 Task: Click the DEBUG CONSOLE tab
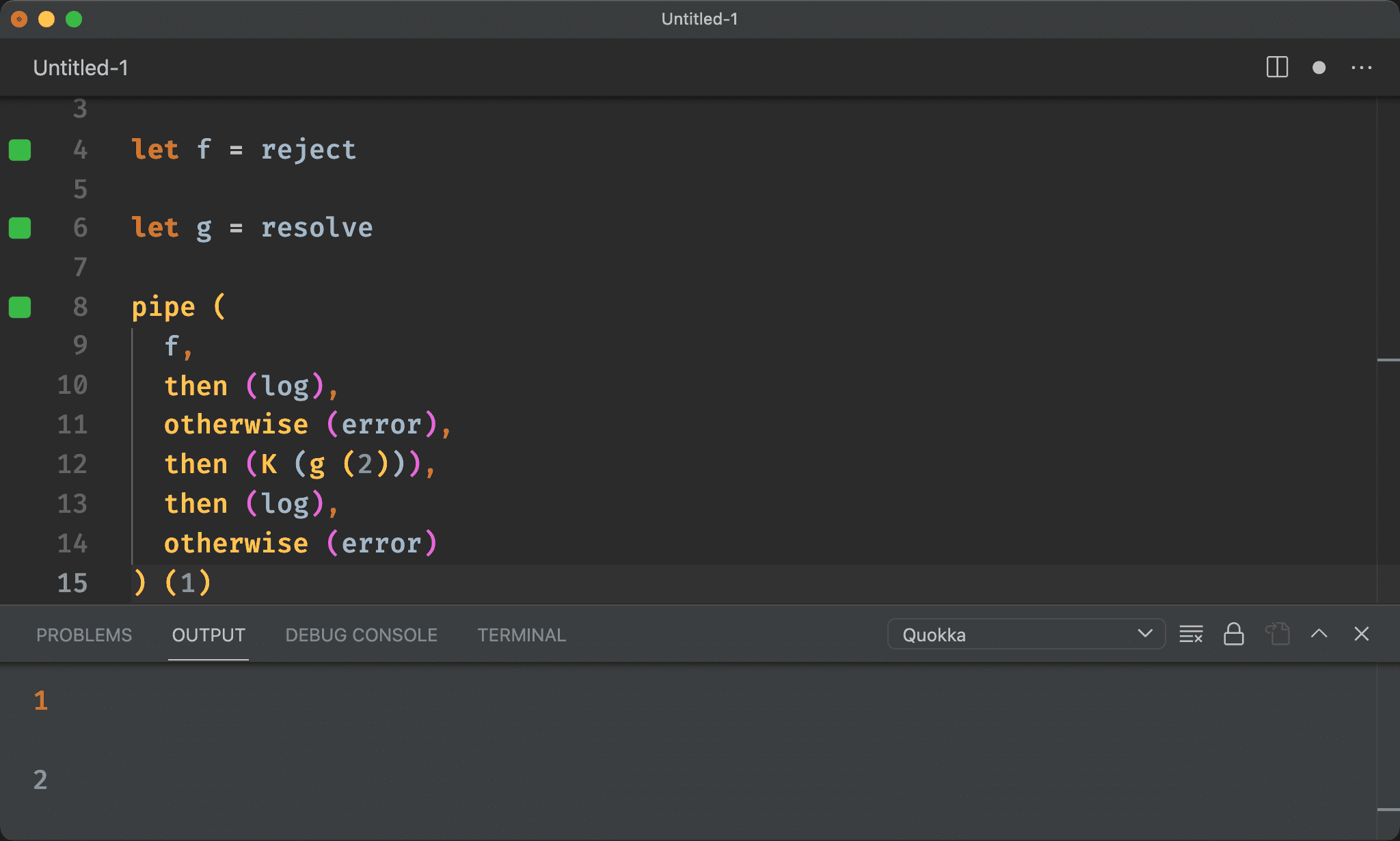[359, 634]
